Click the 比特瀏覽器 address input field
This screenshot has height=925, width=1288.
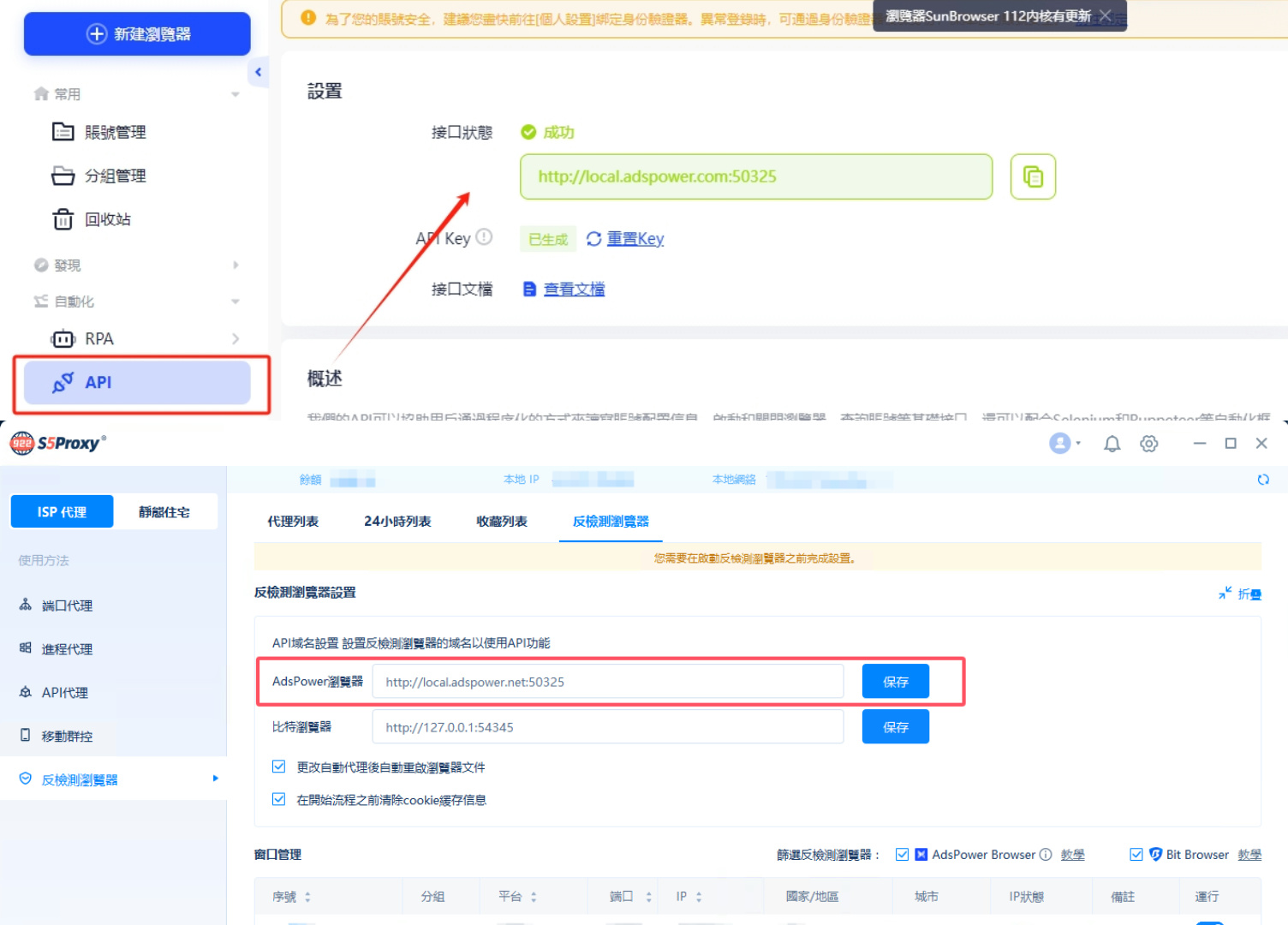point(607,727)
